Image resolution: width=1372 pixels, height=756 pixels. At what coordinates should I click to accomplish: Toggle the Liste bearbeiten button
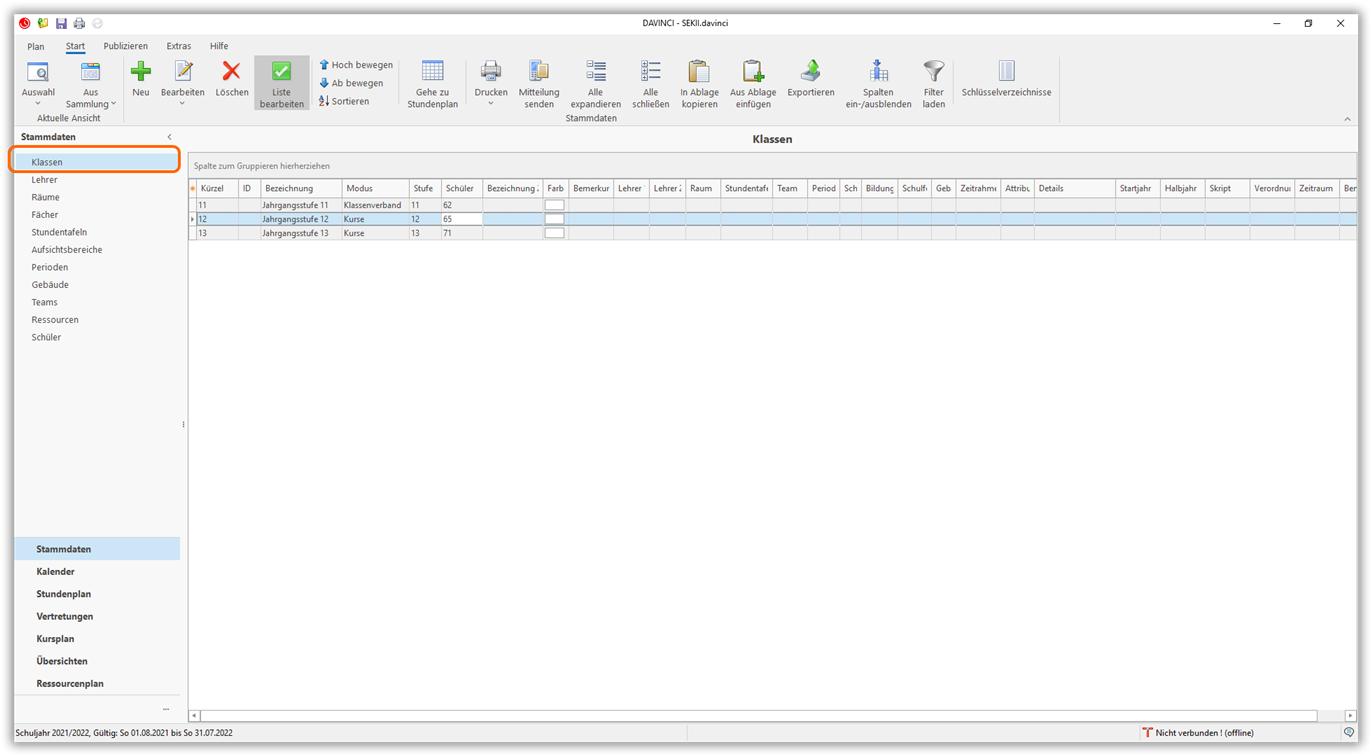[x=281, y=82]
